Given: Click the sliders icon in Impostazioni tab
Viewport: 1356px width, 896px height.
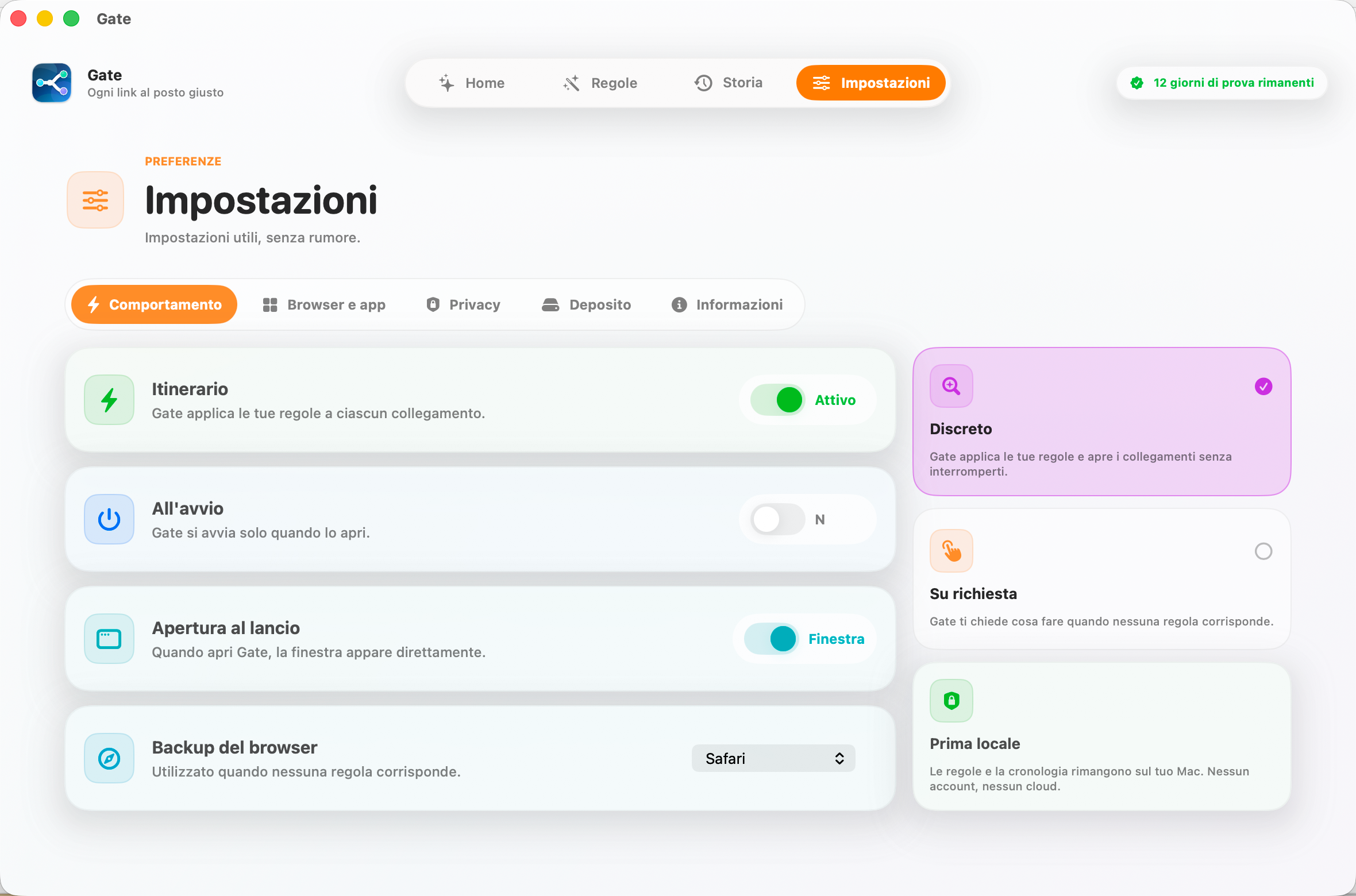Looking at the screenshot, I should (821, 83).
